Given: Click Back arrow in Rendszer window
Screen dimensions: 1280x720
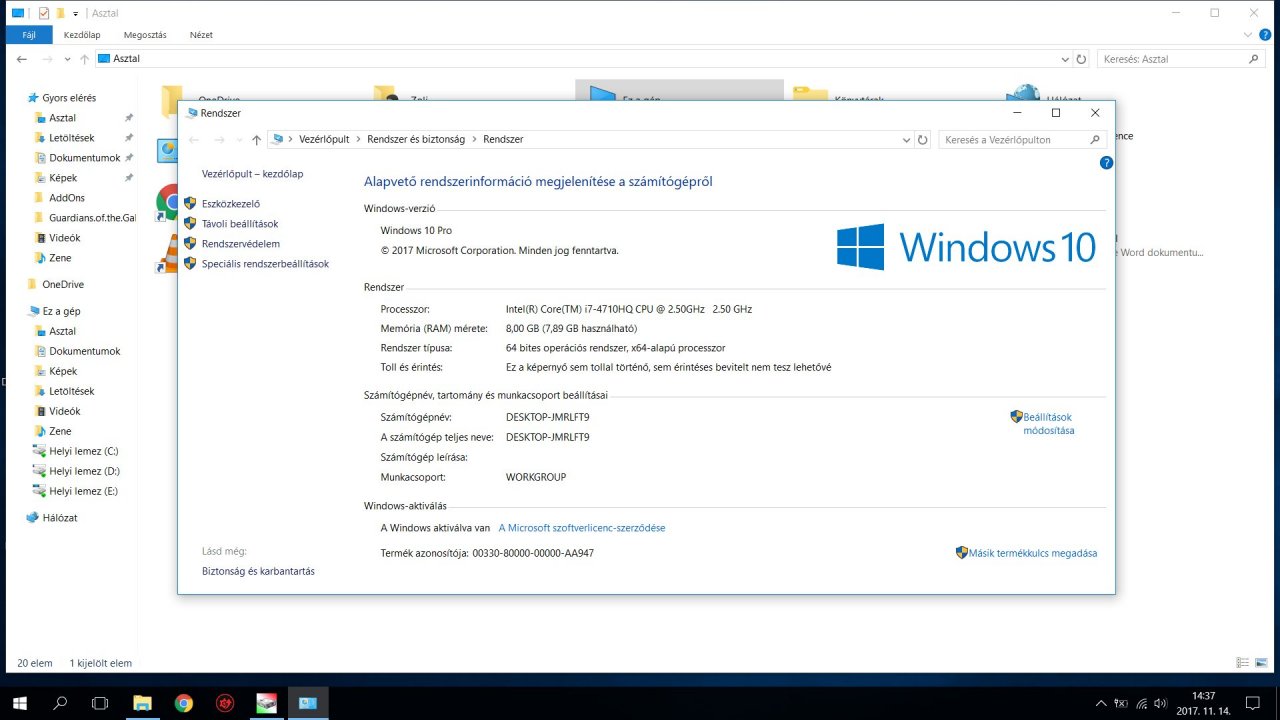Looking at the screenshot, I should tap(194, 140).
